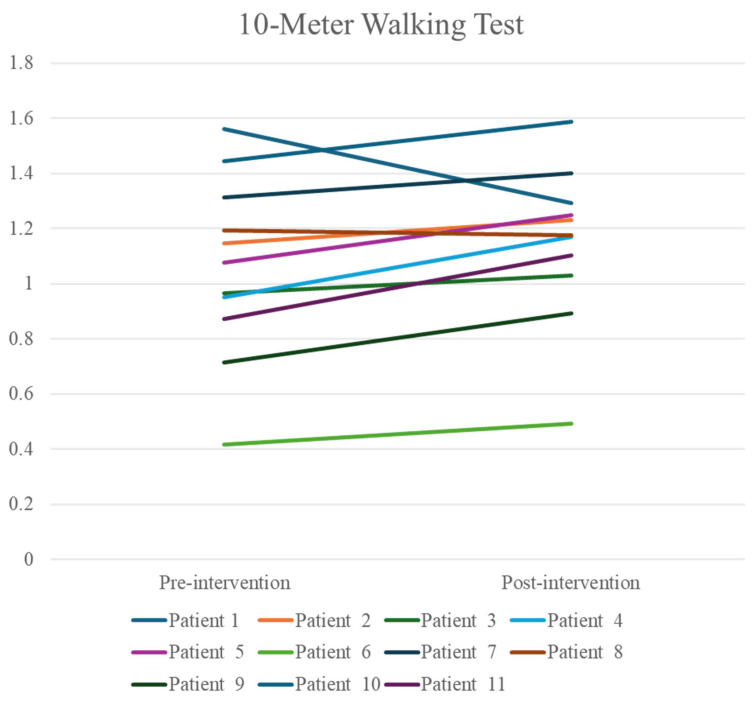Select the Post-intervention axis label
This screenshot has height=701, width=754.
click(571, 582)
